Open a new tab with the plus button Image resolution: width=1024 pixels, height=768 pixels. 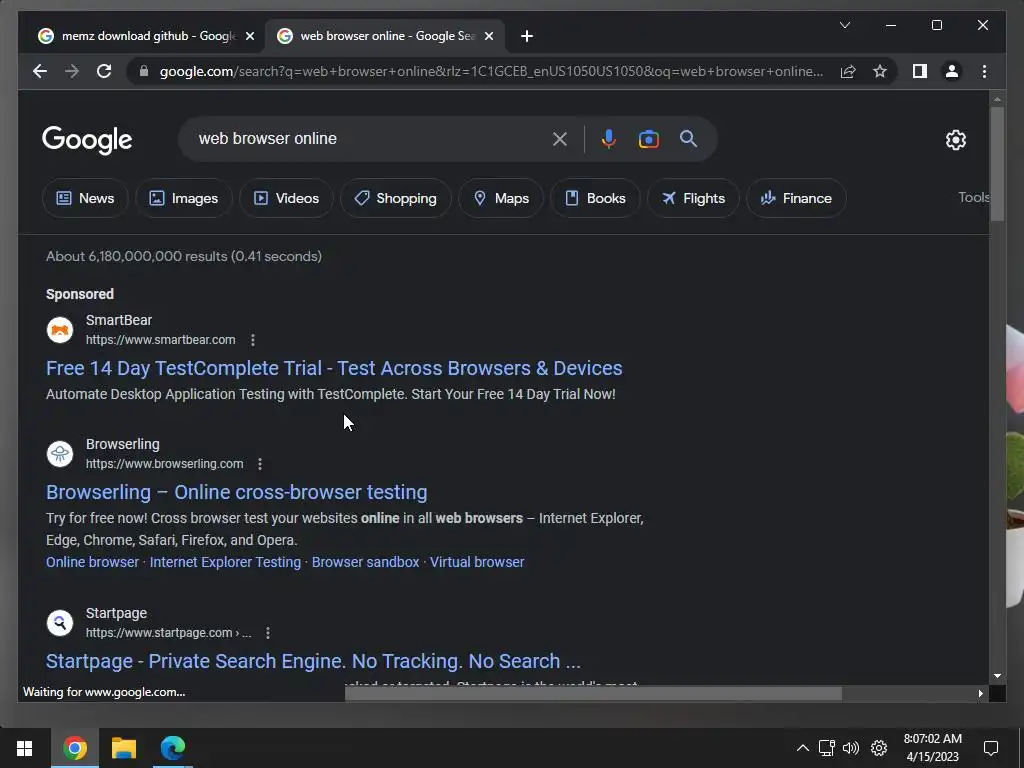coord(527,36)
